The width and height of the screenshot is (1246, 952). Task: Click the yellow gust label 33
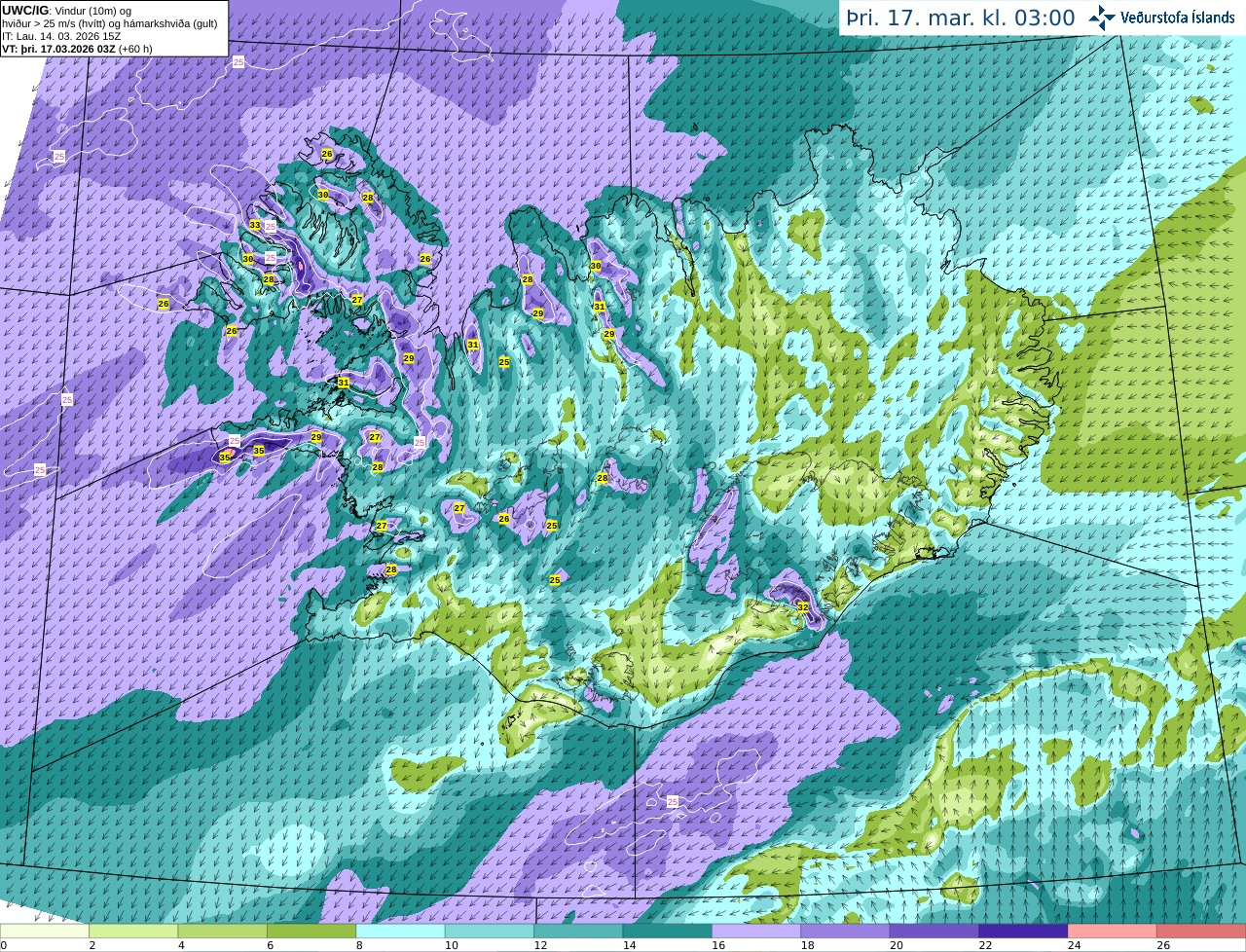255,225
